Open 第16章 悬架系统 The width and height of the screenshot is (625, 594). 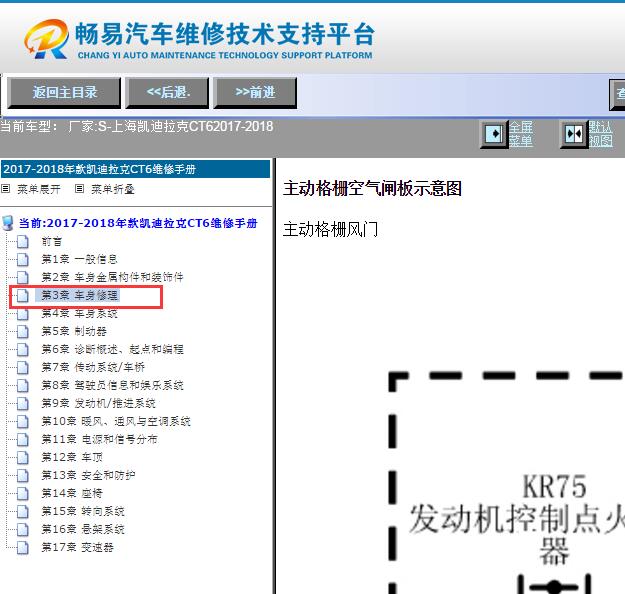[x=83, y=529]
